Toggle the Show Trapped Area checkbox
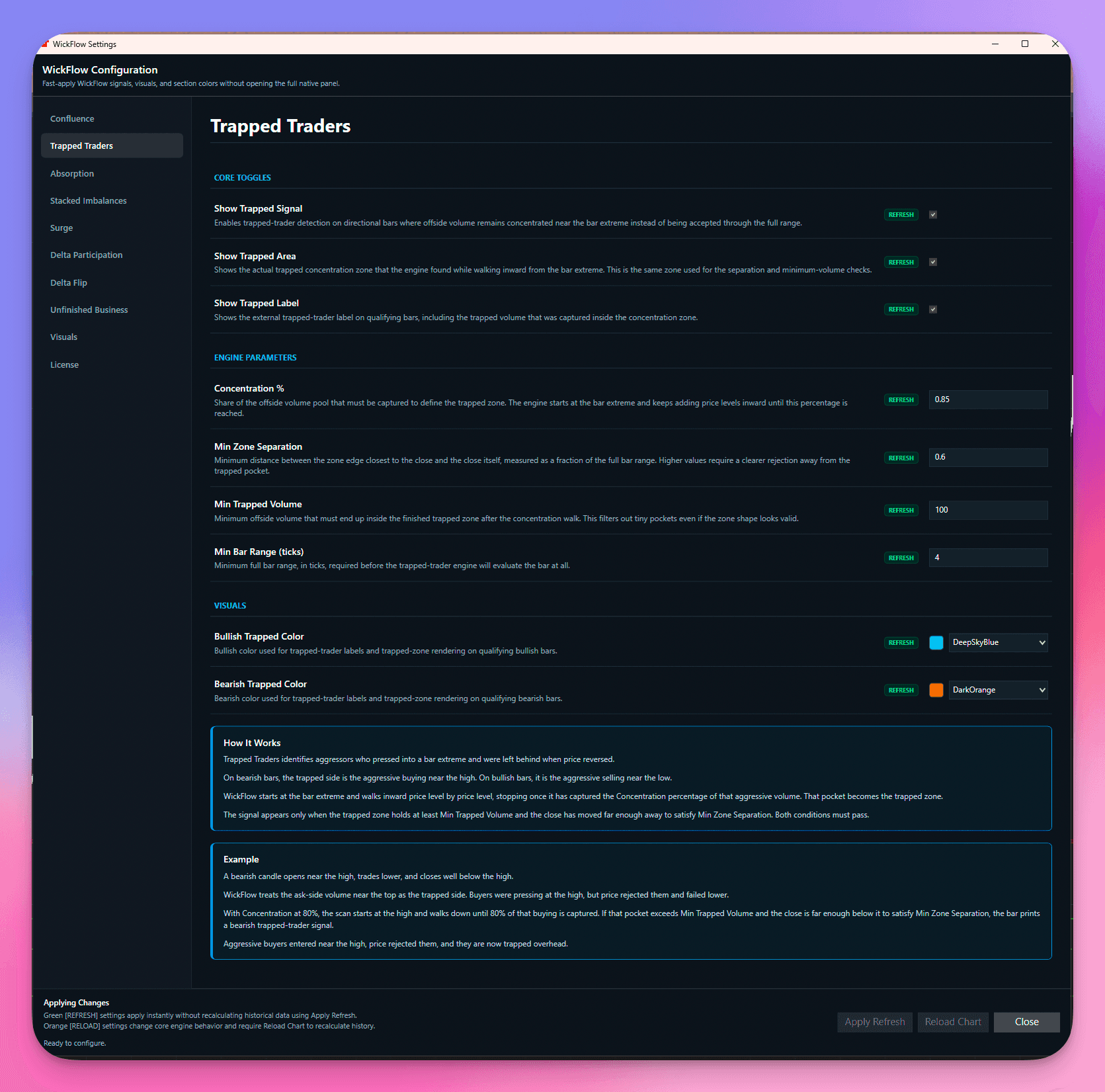The height and width of the screenshot is (1092, 1105). coord(933,262)
